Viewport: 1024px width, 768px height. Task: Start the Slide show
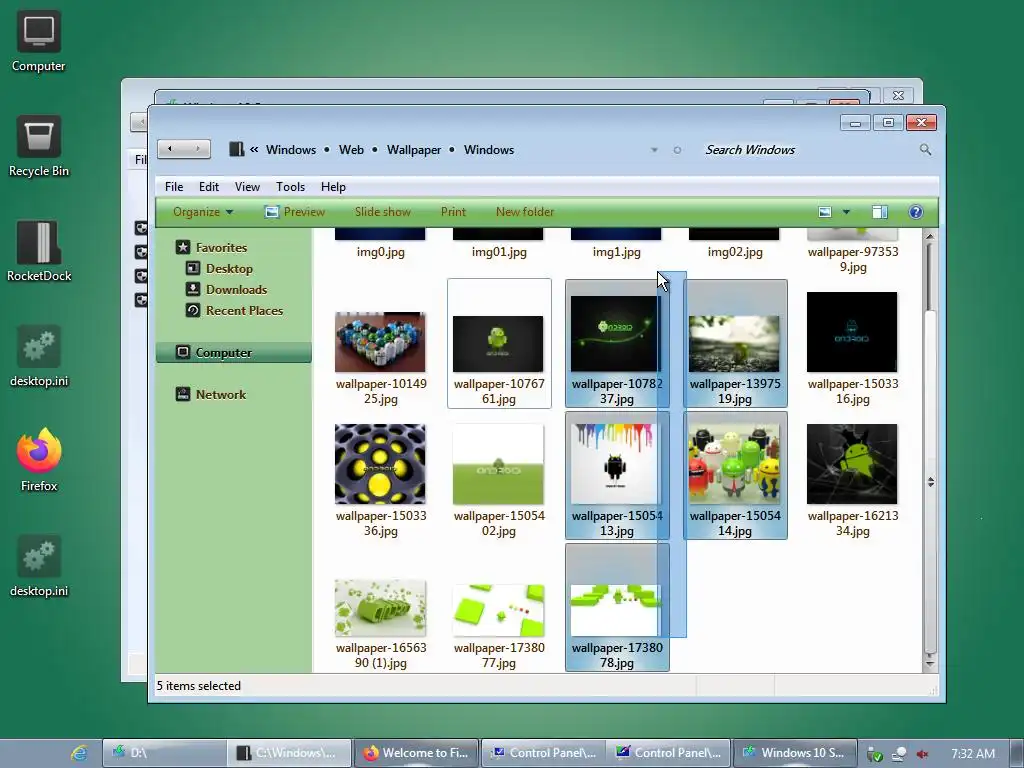(x=383, y=212)
